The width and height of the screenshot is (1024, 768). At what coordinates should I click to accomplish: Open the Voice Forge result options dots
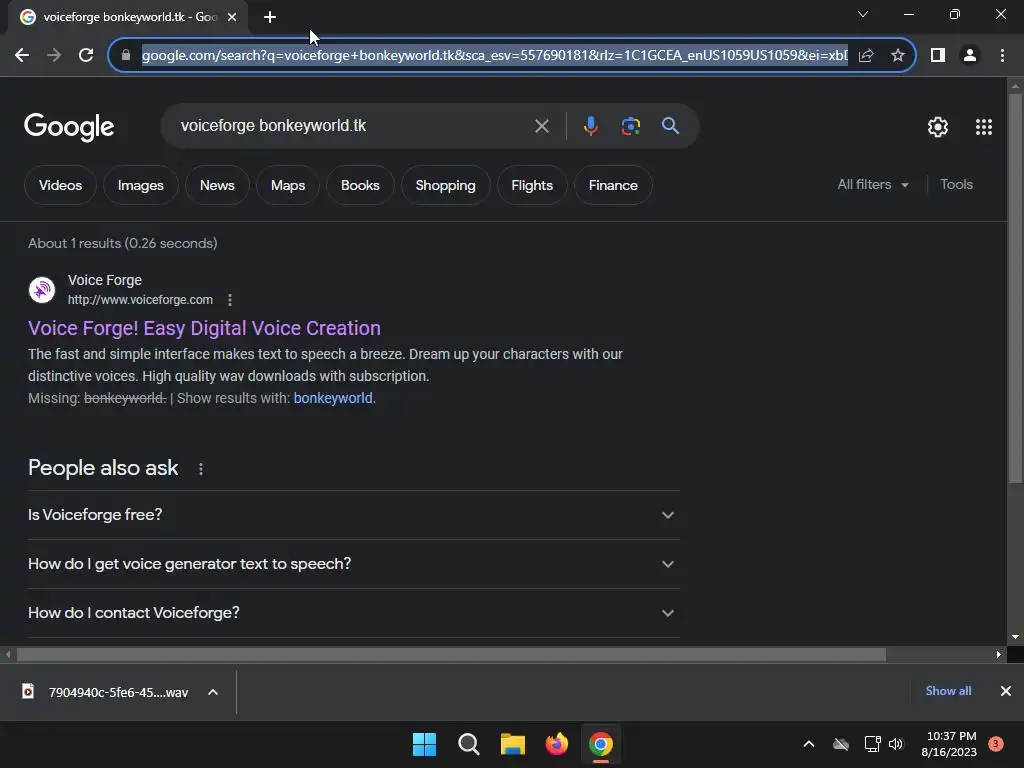pos(230,300)
